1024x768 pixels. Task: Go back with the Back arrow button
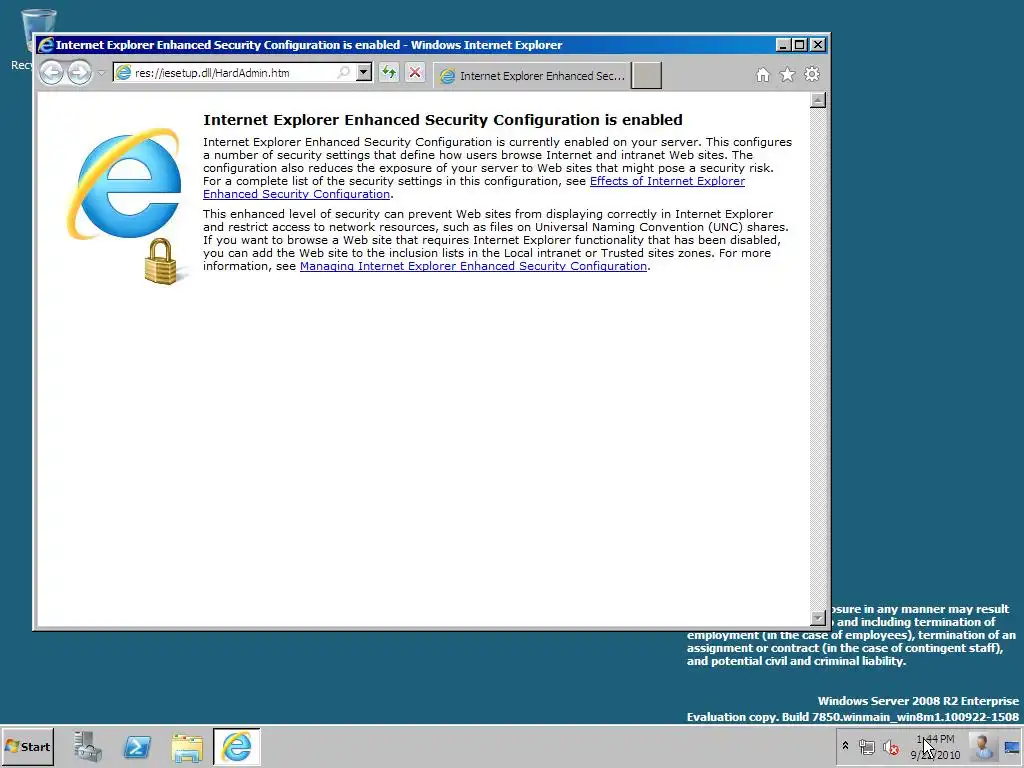pos(52,72)
